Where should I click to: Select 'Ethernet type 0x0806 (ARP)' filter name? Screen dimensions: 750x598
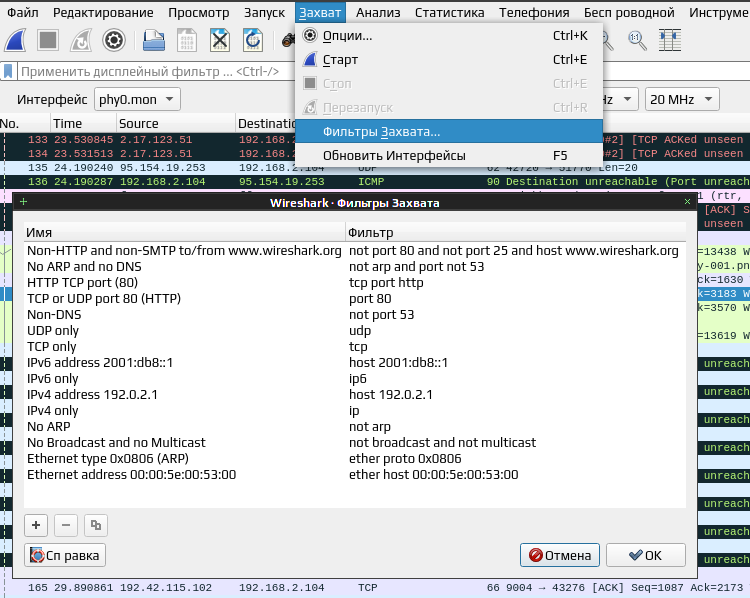[108, 459]
